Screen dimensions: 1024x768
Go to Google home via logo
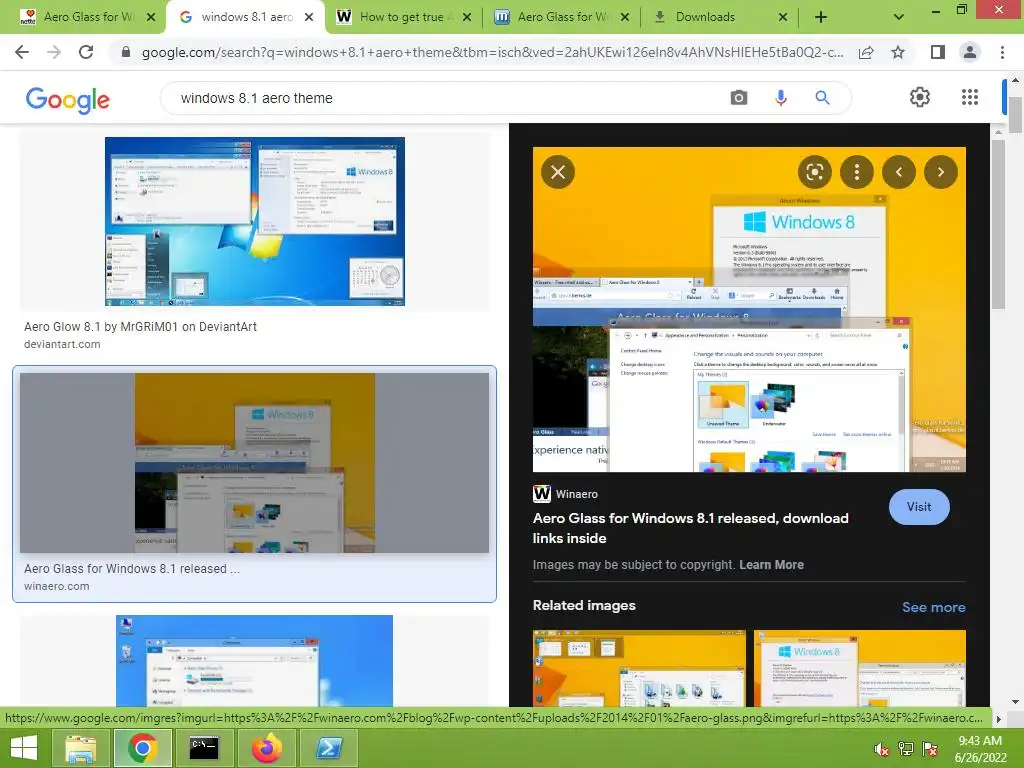coord(67,99)
